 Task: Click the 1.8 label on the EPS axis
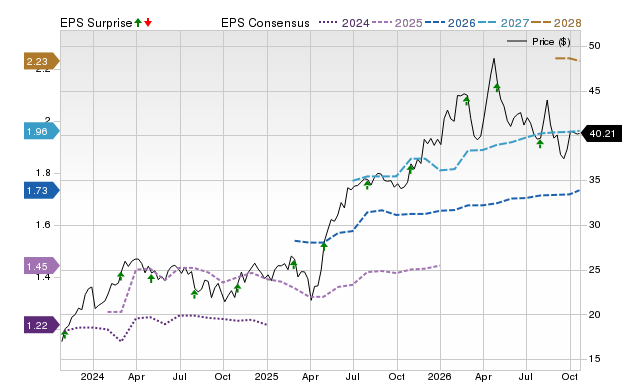tap(43, 173)
